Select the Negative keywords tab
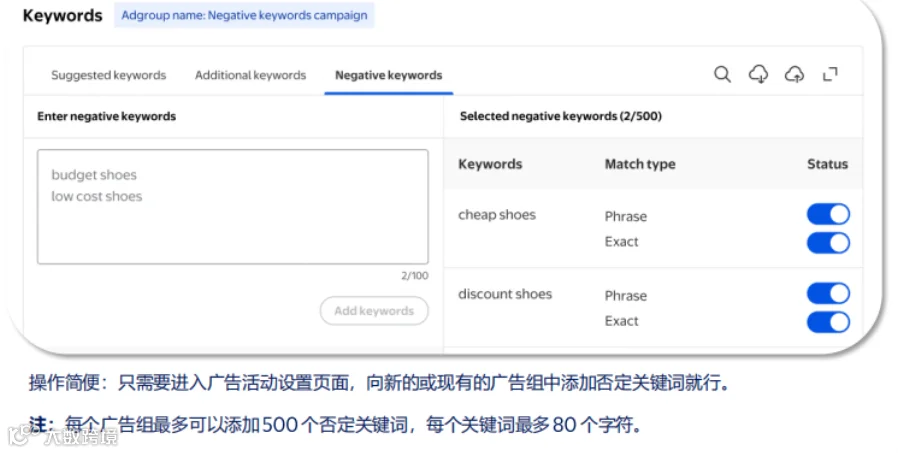898x453 pixels. (x=388, y=75)
